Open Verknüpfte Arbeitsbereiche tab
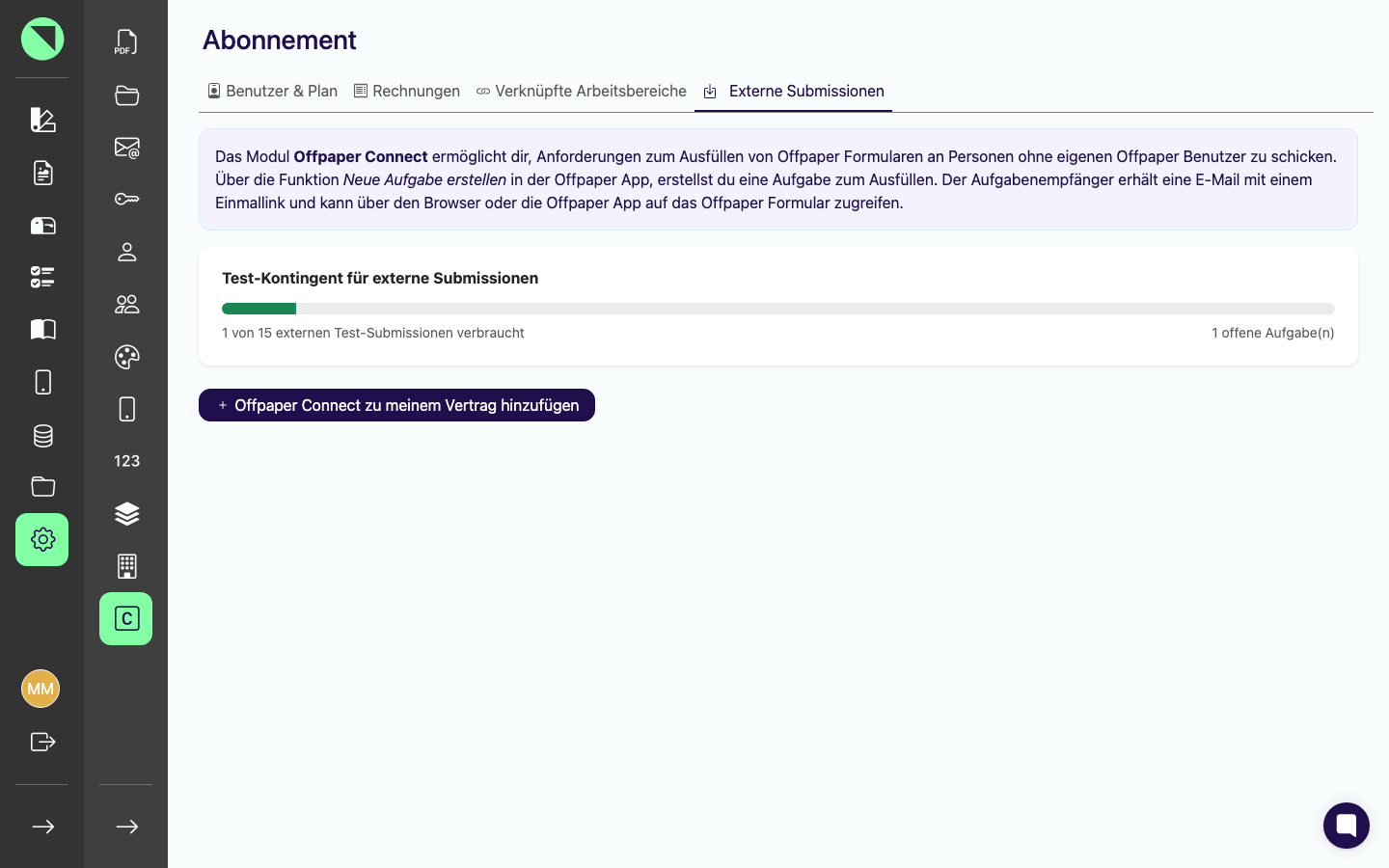This screenshot has width=1389, height=868. (582, 91)
